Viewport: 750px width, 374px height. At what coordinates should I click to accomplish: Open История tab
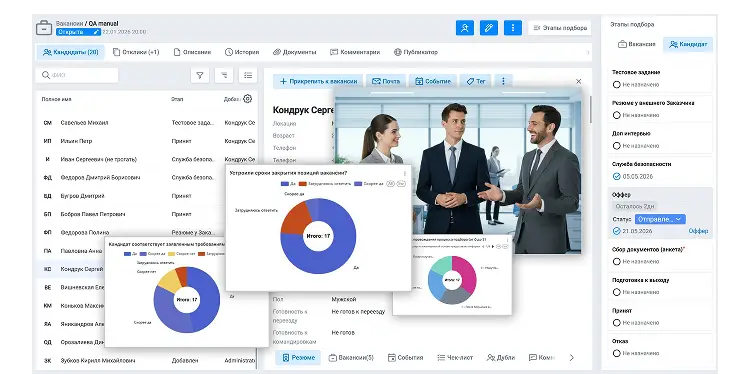point(242,52)
